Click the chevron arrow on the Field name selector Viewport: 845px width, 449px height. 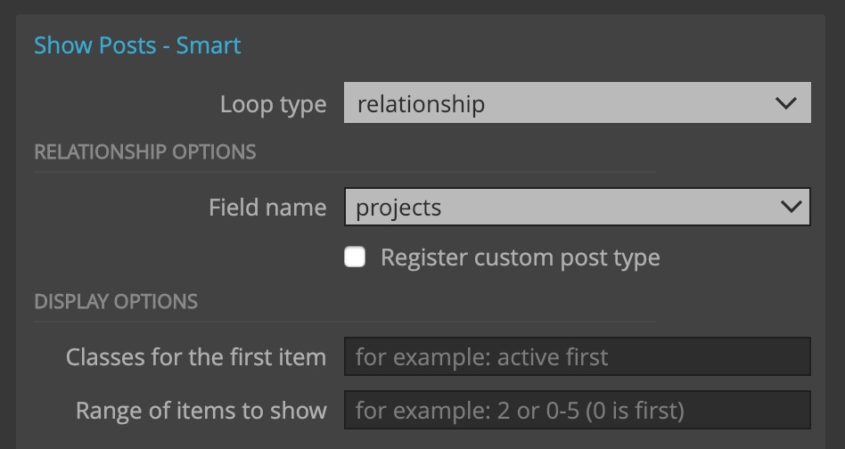tap(791, 206)
